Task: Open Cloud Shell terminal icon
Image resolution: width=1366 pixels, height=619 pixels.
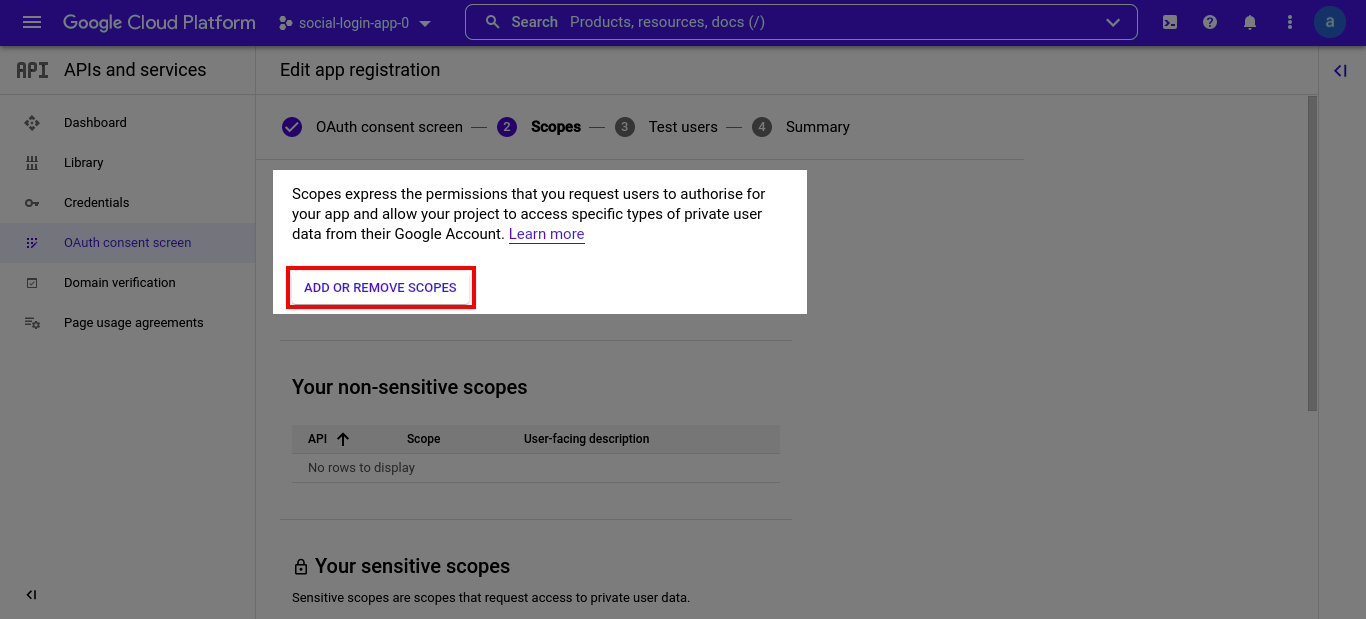Action: (x=1170, y=22)
